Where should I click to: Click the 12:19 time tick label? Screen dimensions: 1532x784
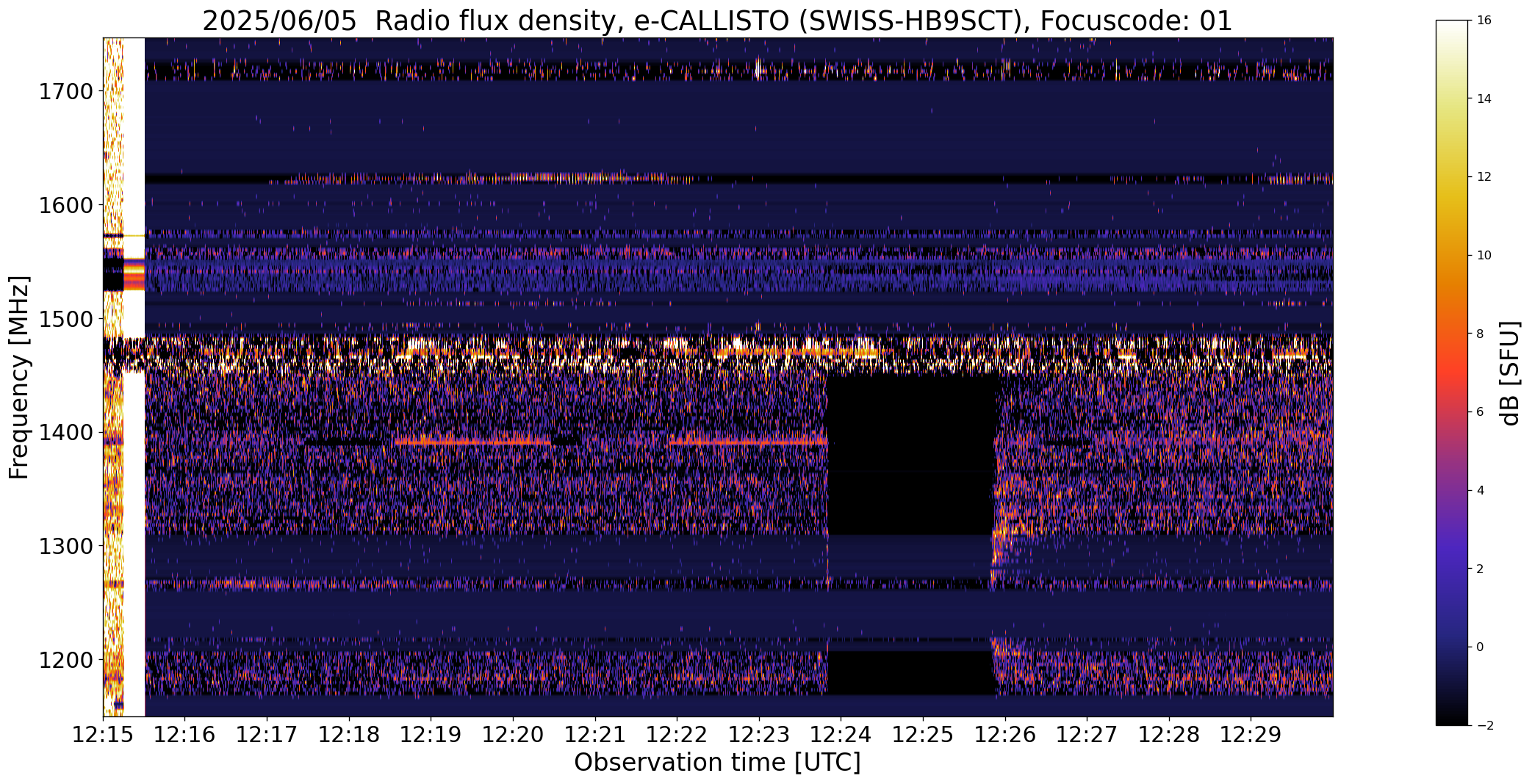point(431,734)
